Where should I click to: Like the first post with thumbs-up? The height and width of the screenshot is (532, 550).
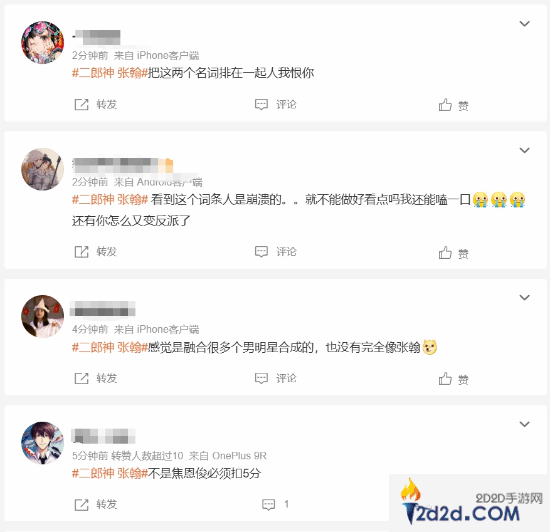coord(445,105)
